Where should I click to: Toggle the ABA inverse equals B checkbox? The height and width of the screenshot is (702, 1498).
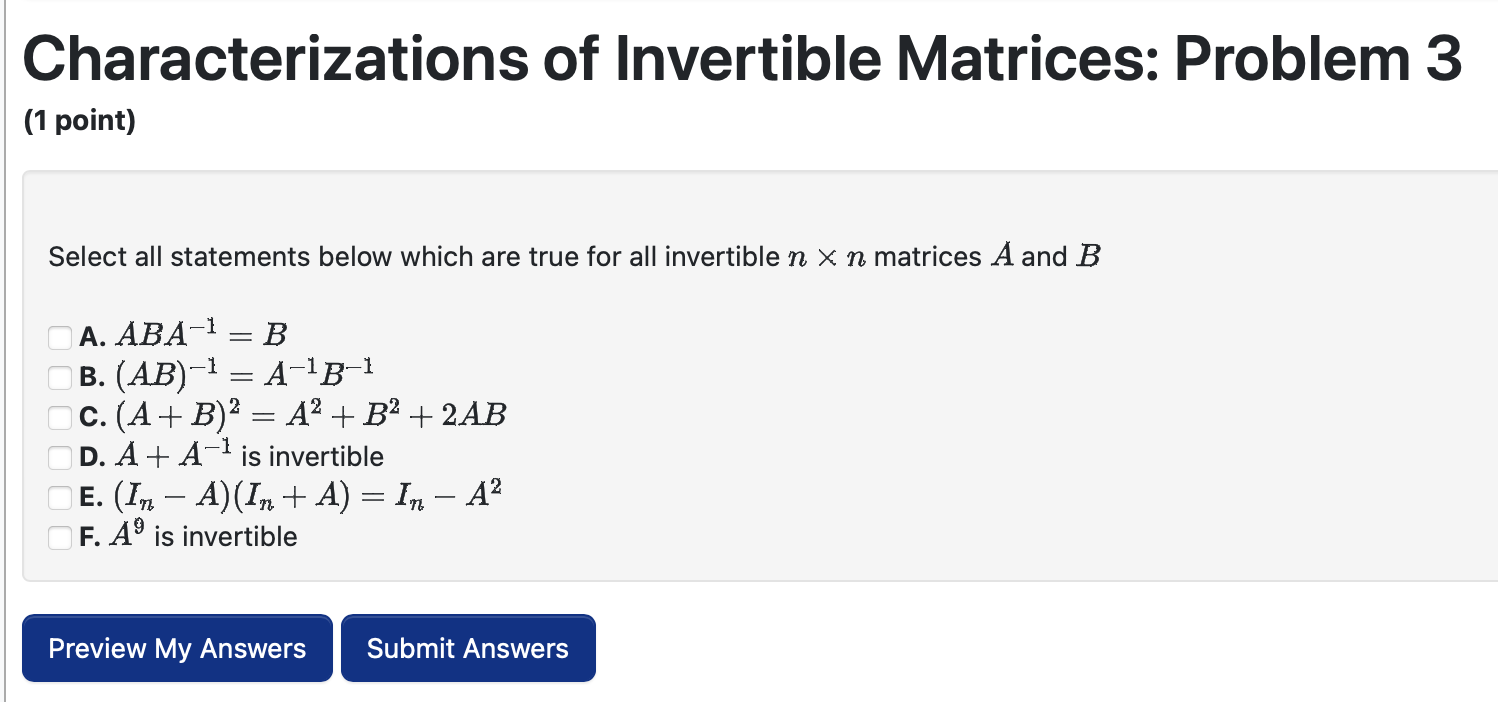60,337
